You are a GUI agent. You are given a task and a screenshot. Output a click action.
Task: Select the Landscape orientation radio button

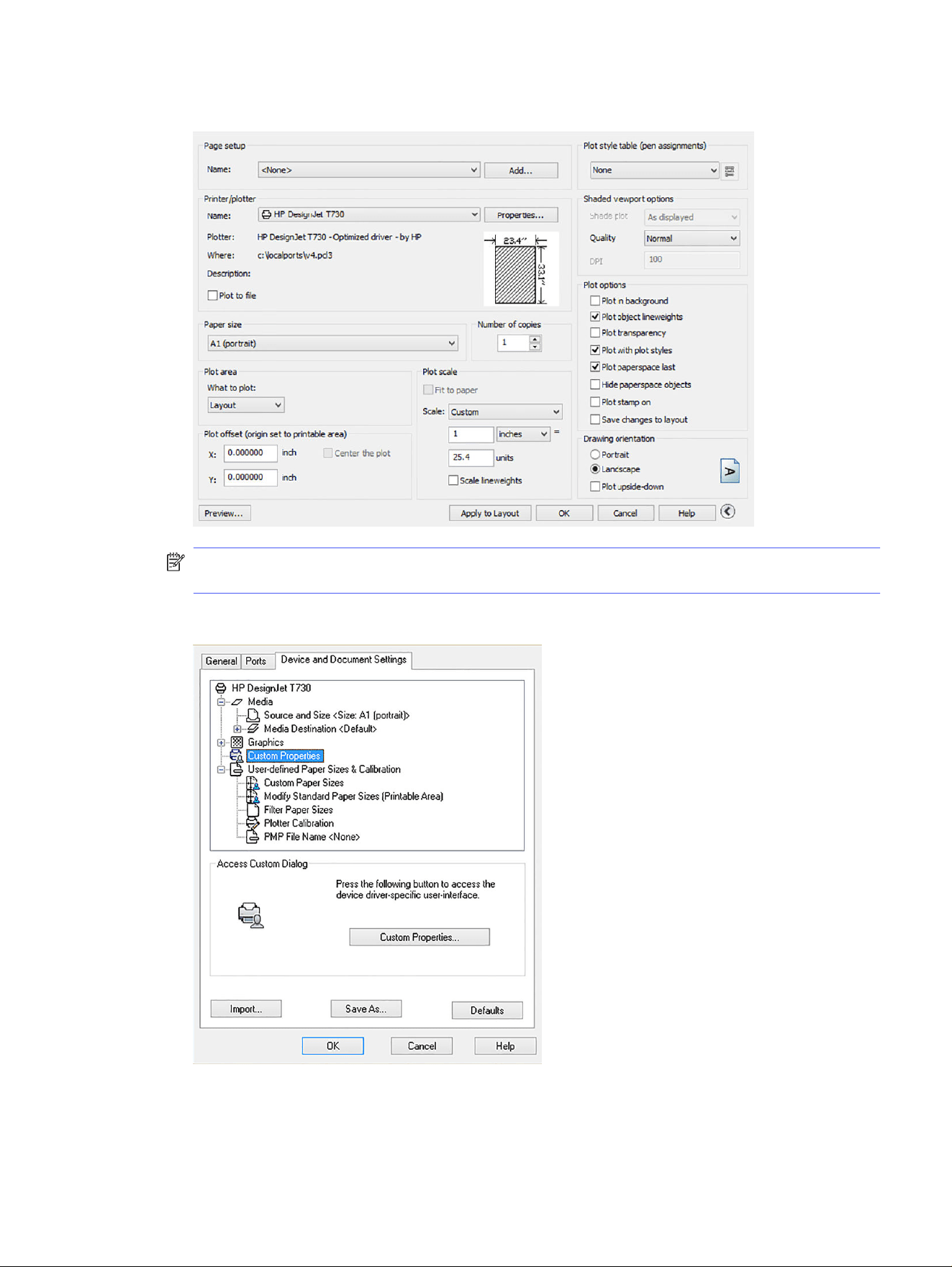[x=595, y=469]
